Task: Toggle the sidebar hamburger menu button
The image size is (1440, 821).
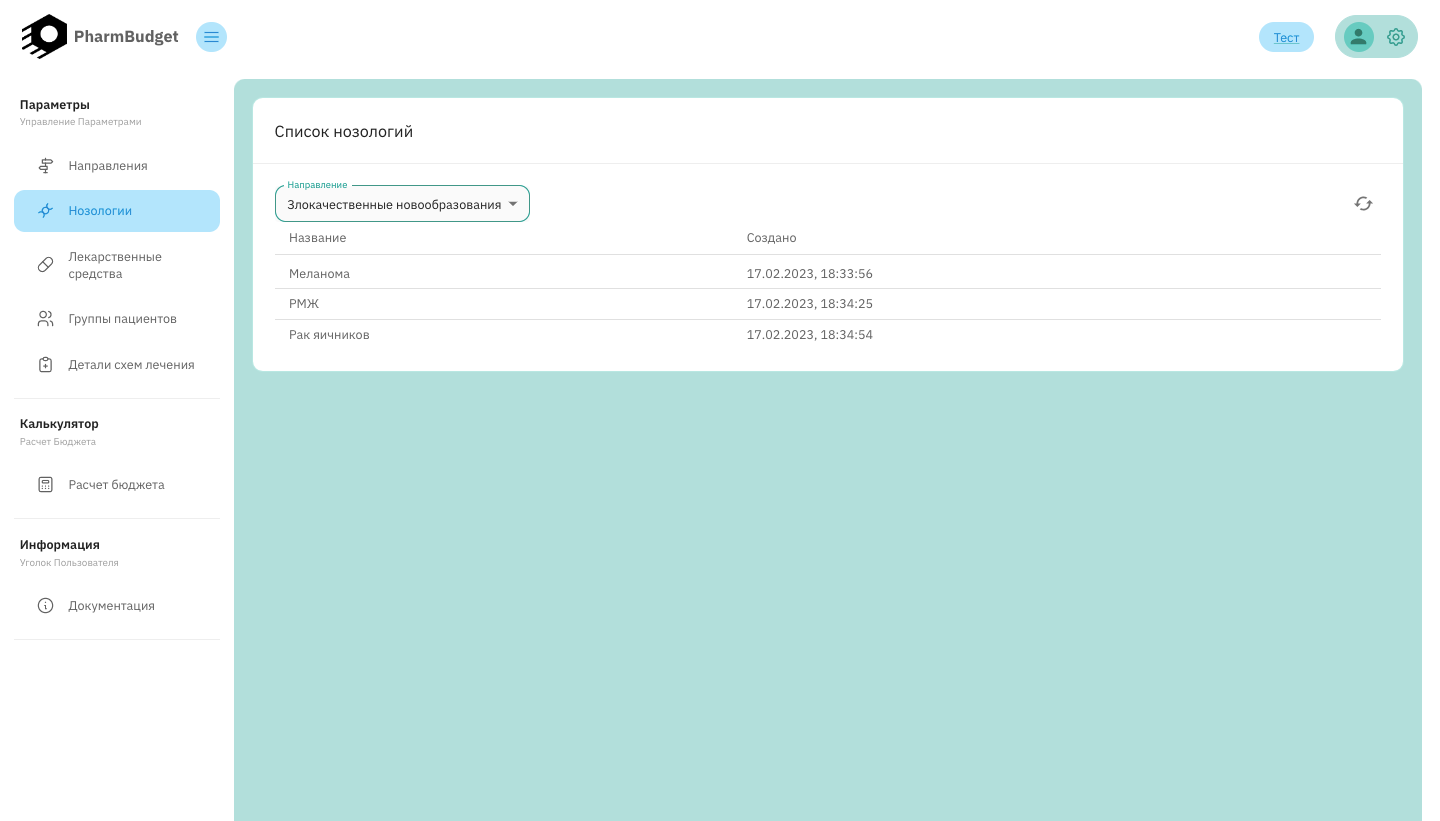Action: [x=211, y=37]
